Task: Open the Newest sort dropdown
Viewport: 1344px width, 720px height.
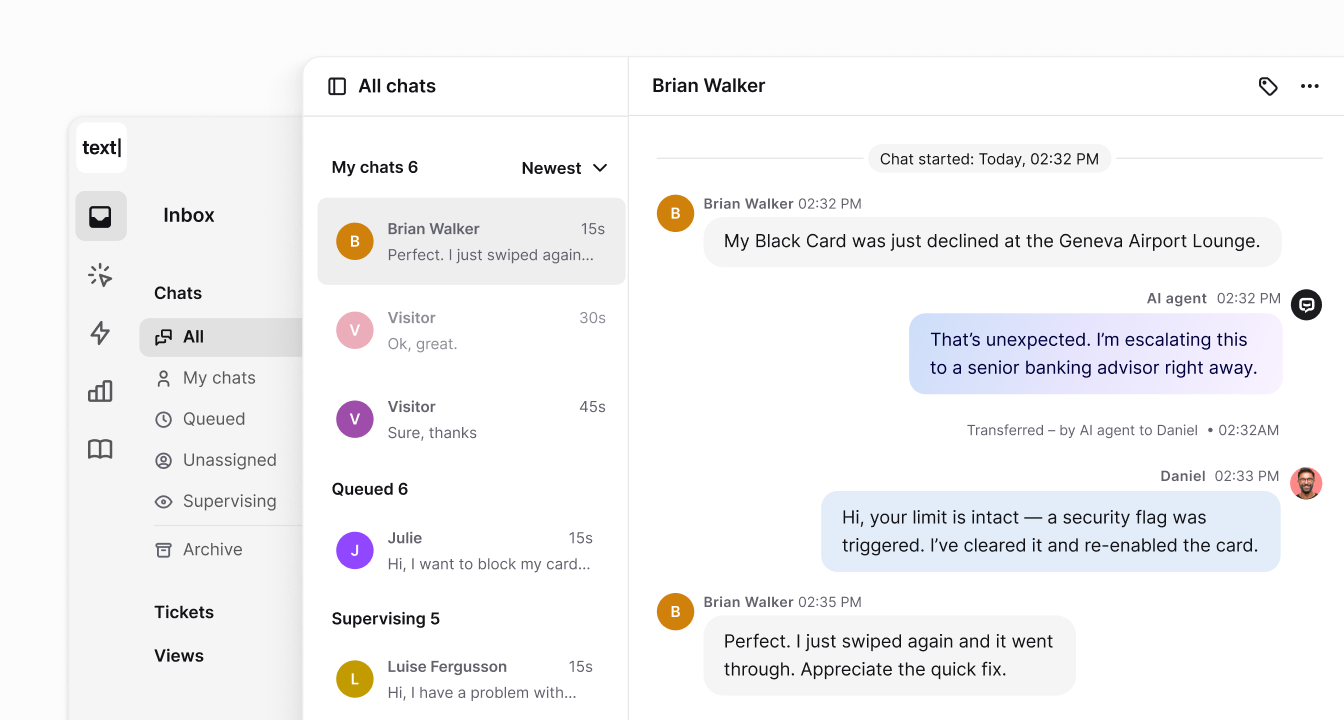Action: tap(564, 168)
